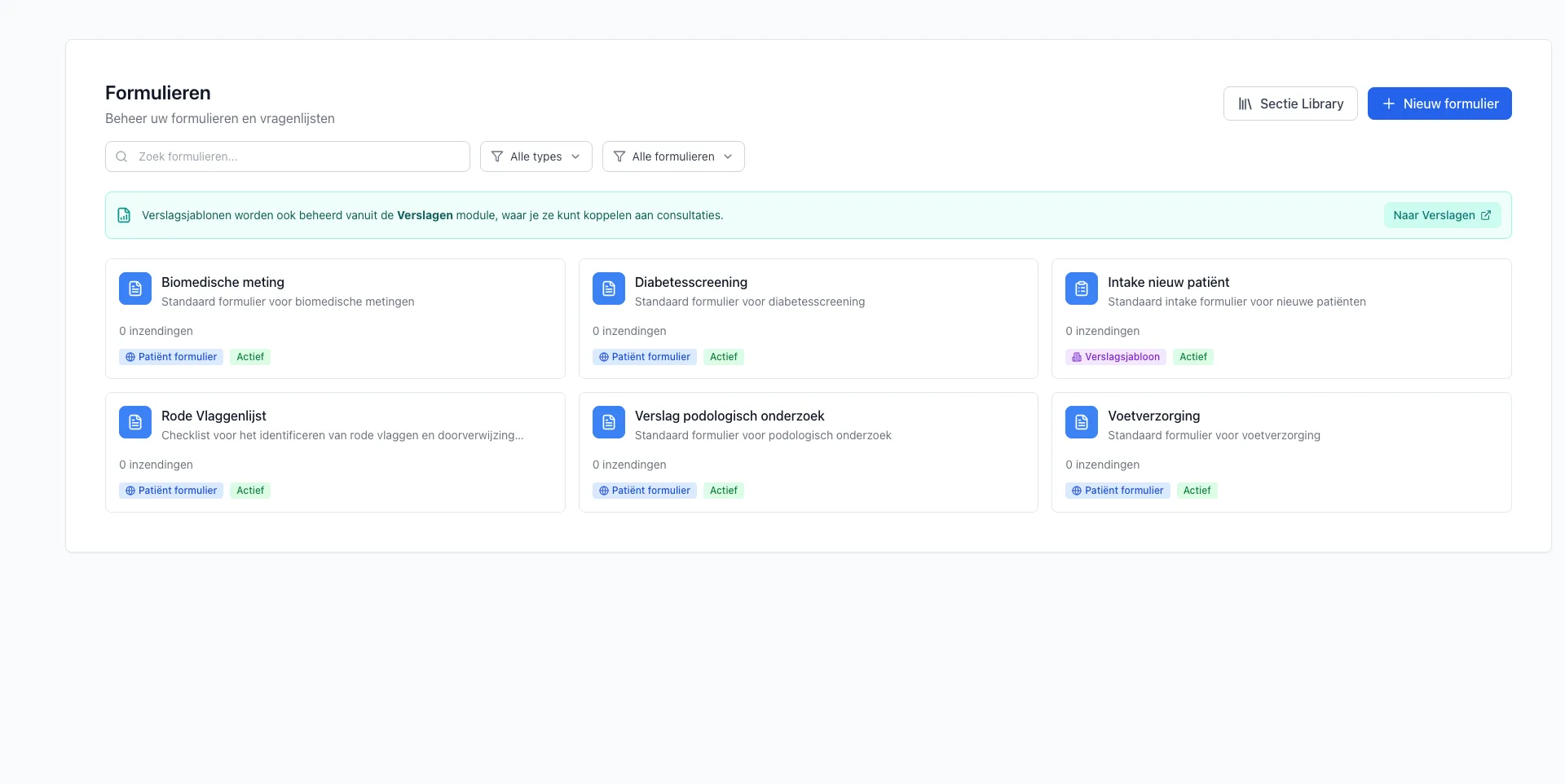Click the funnel icon in Alle types filter

coord(497,156)
